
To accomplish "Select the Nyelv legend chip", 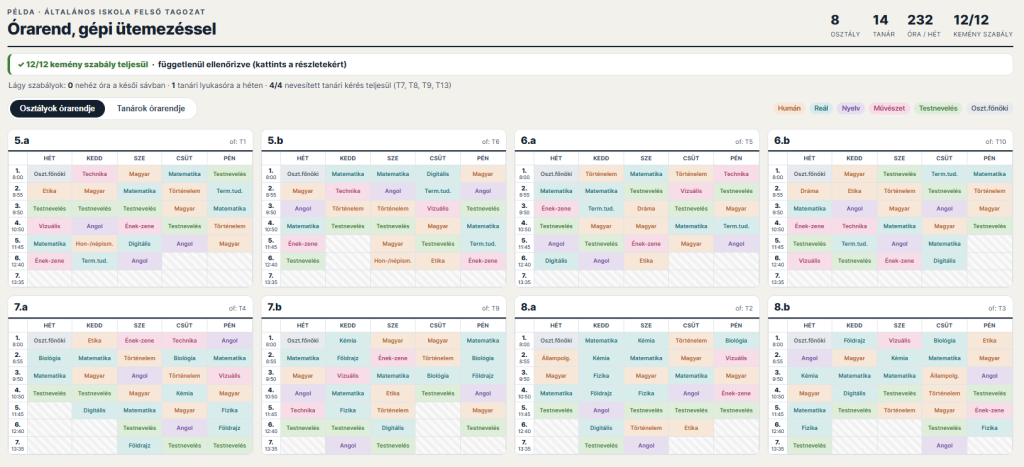I will [851, 108].
